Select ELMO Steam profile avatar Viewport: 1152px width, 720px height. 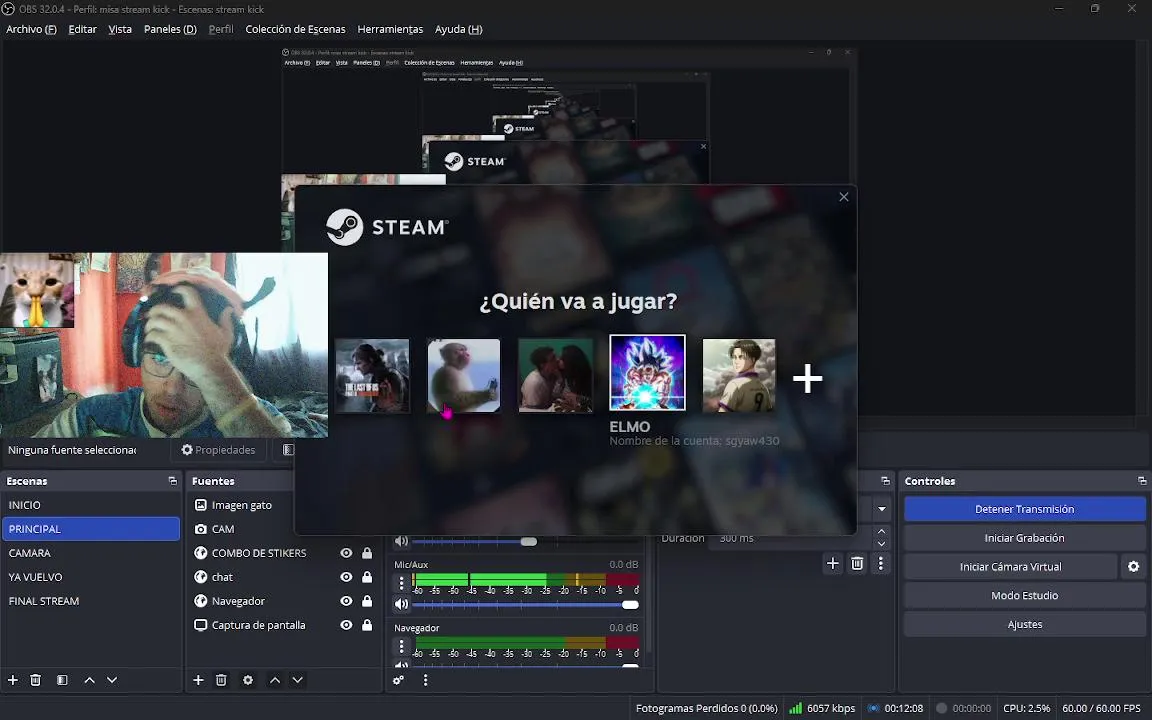pos(647,372)
